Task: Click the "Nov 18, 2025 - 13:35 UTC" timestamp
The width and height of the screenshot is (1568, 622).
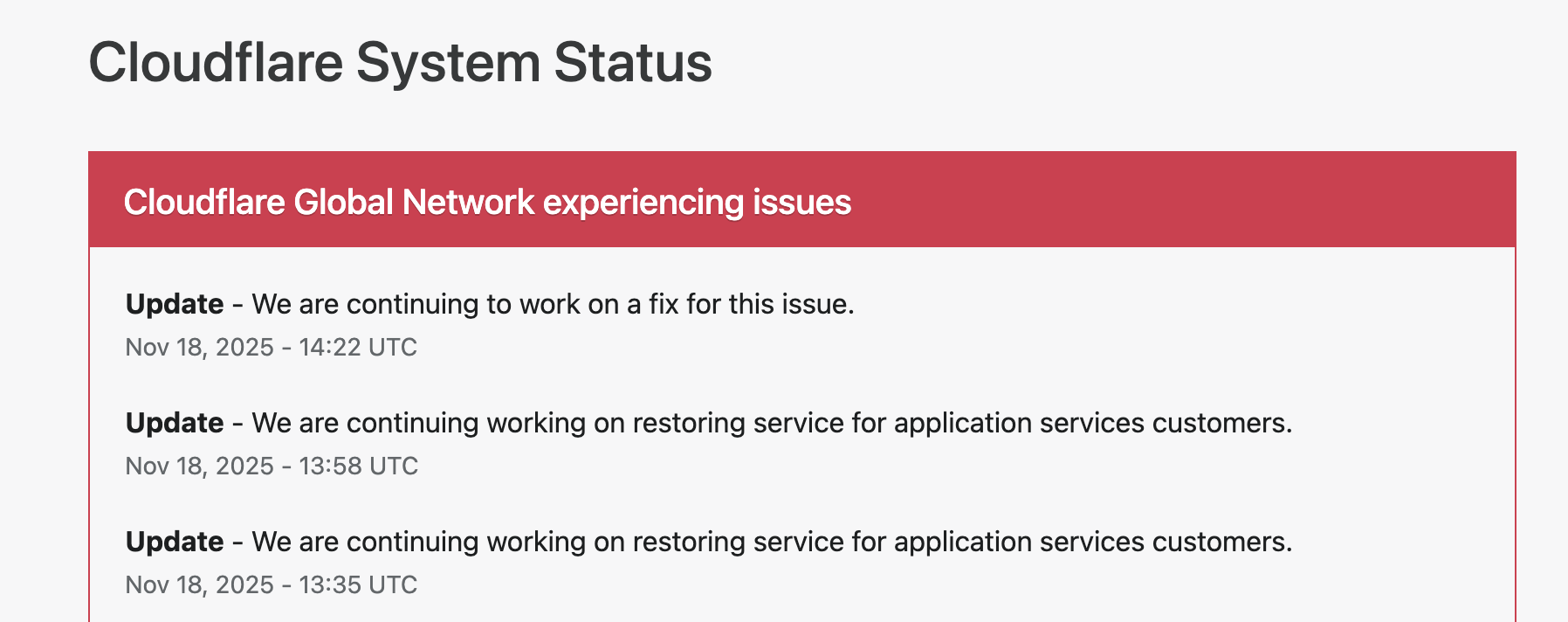Action: tap(272, 585)
